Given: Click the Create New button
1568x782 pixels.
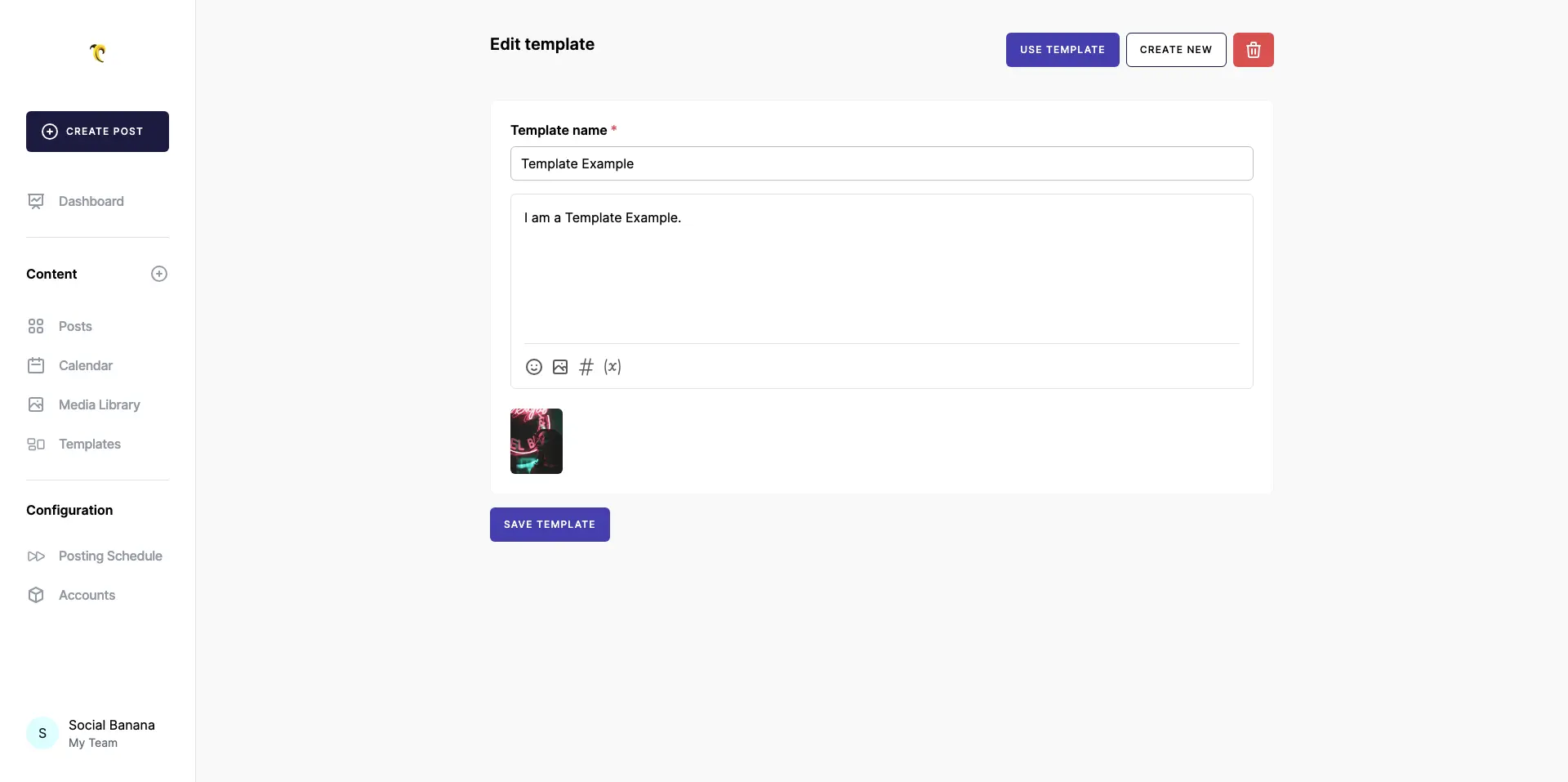Looking at the screenshot, I should pyautogui.click(x=1175, y=50).
